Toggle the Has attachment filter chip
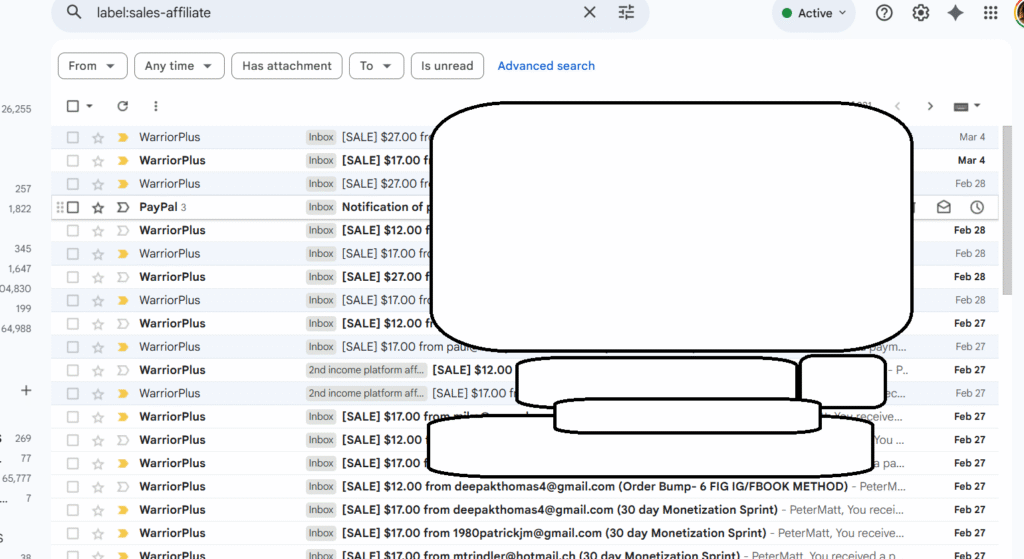Screen dimensions: 1024x559 coord(287,66)
